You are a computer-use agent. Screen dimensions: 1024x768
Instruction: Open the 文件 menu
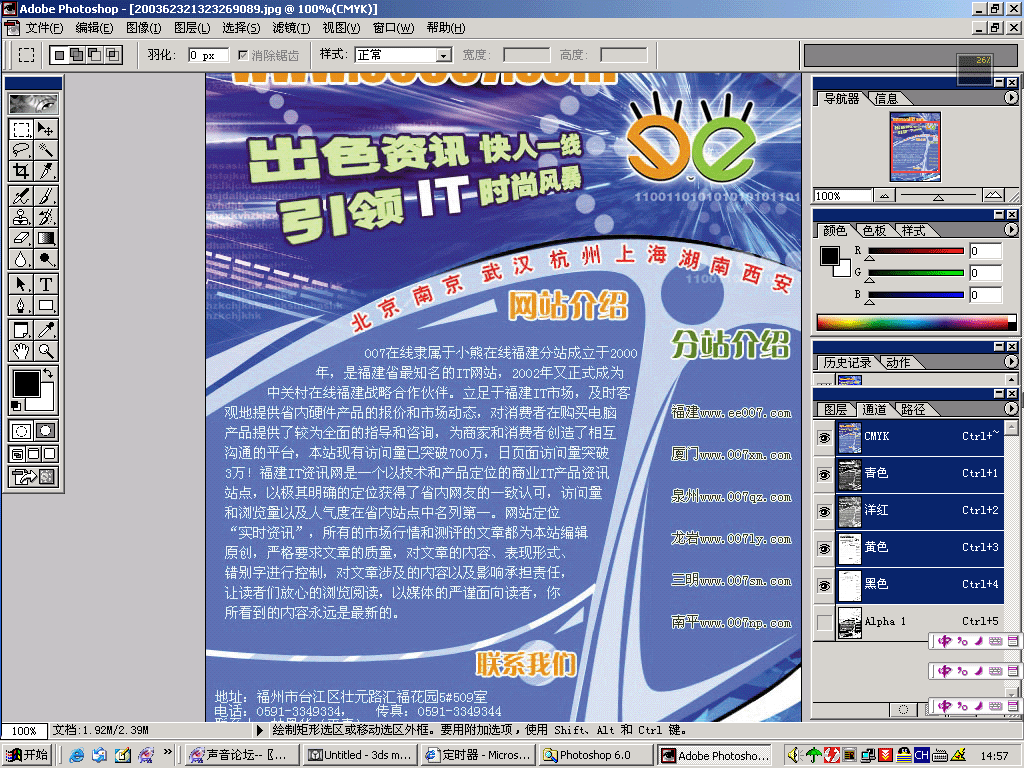44,27
